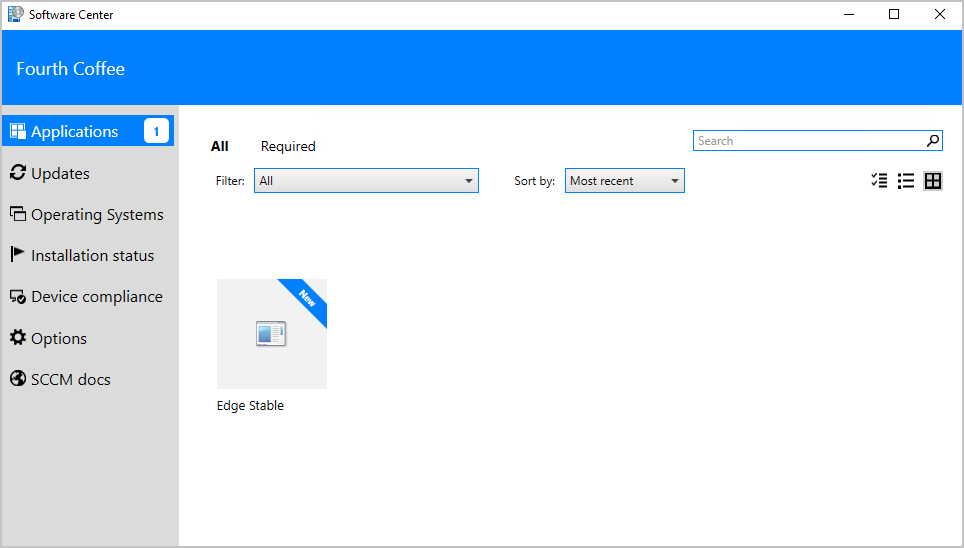Image resolution: width=964 pixels, height=548 pixels.
Task: Close the Software Center window
Action: 939,15
